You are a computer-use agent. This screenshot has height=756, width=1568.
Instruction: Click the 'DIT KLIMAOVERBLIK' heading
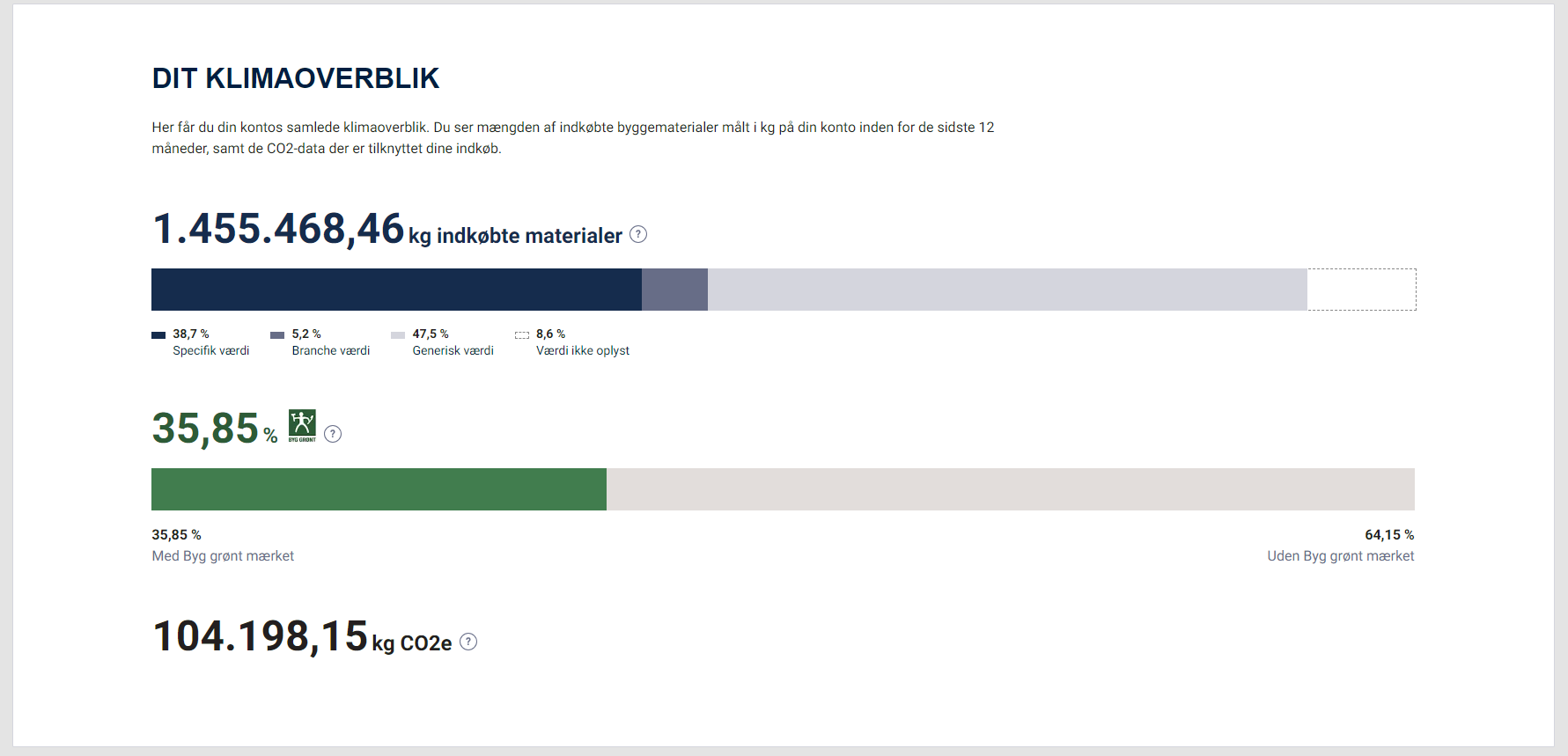coord(296,78)
